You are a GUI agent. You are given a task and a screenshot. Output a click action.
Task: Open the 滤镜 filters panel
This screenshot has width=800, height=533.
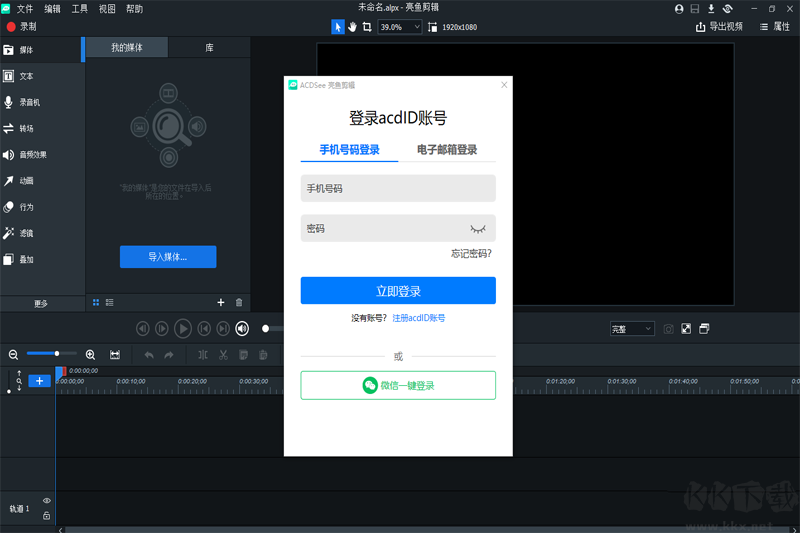[26, 233]
